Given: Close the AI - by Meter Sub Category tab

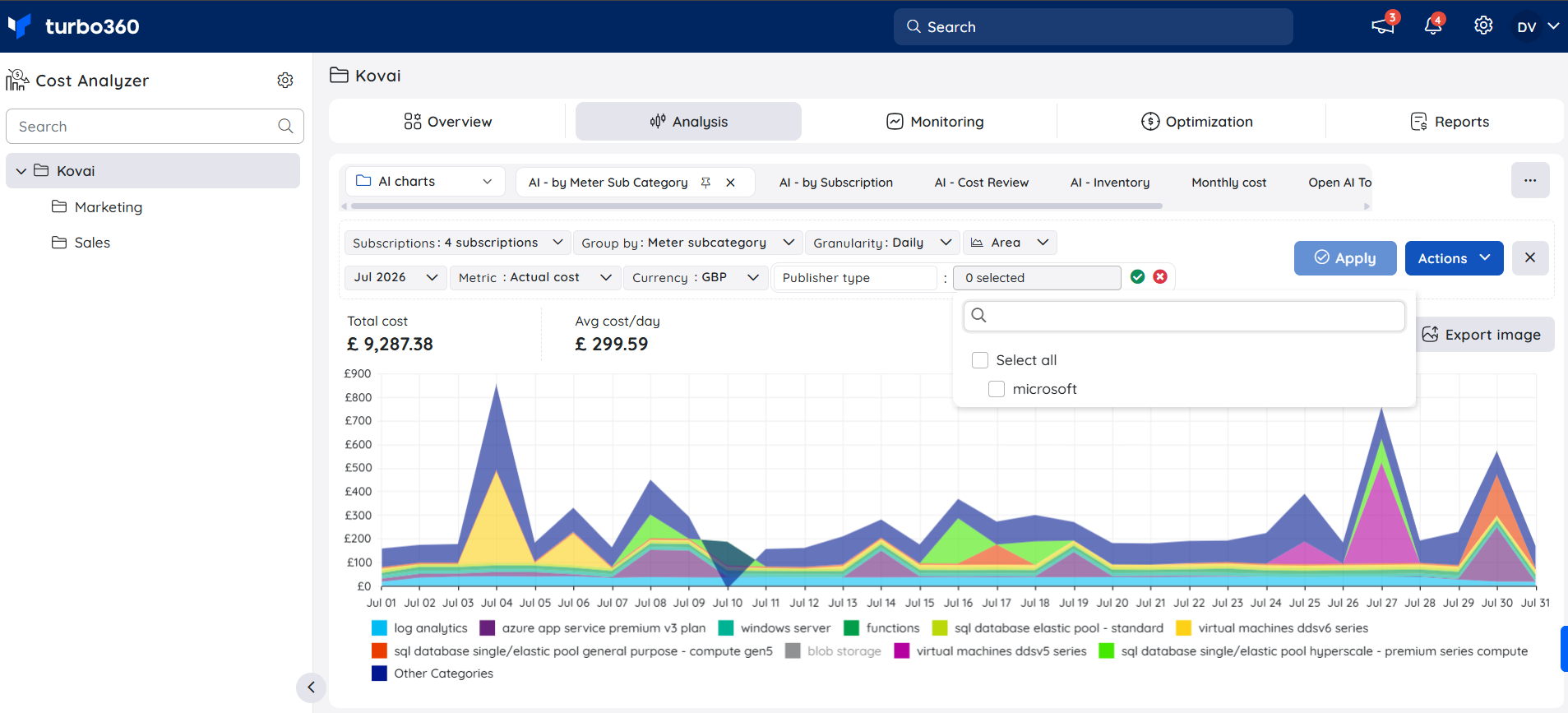Looking at the screenshot, I should pos(730,183).
